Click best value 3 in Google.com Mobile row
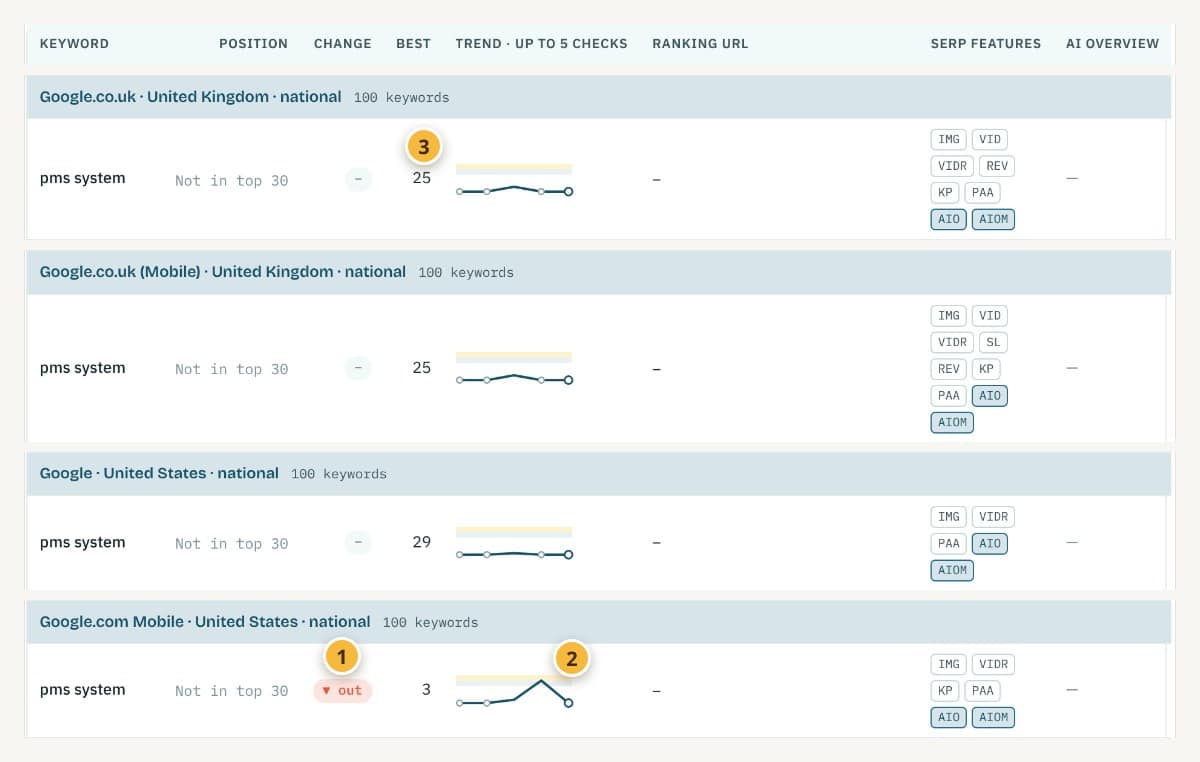The width and height of the screenshot is (1200, 762). [x=426, y=690]
